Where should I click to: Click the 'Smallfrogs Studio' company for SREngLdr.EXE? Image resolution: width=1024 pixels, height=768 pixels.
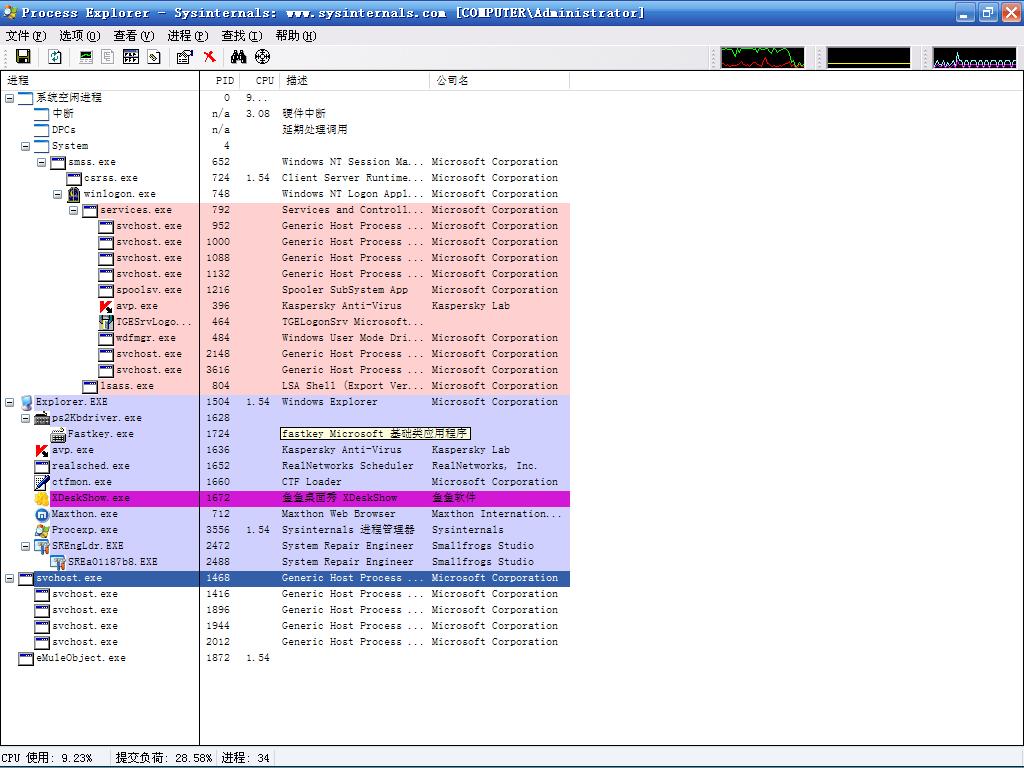[483, 546]
